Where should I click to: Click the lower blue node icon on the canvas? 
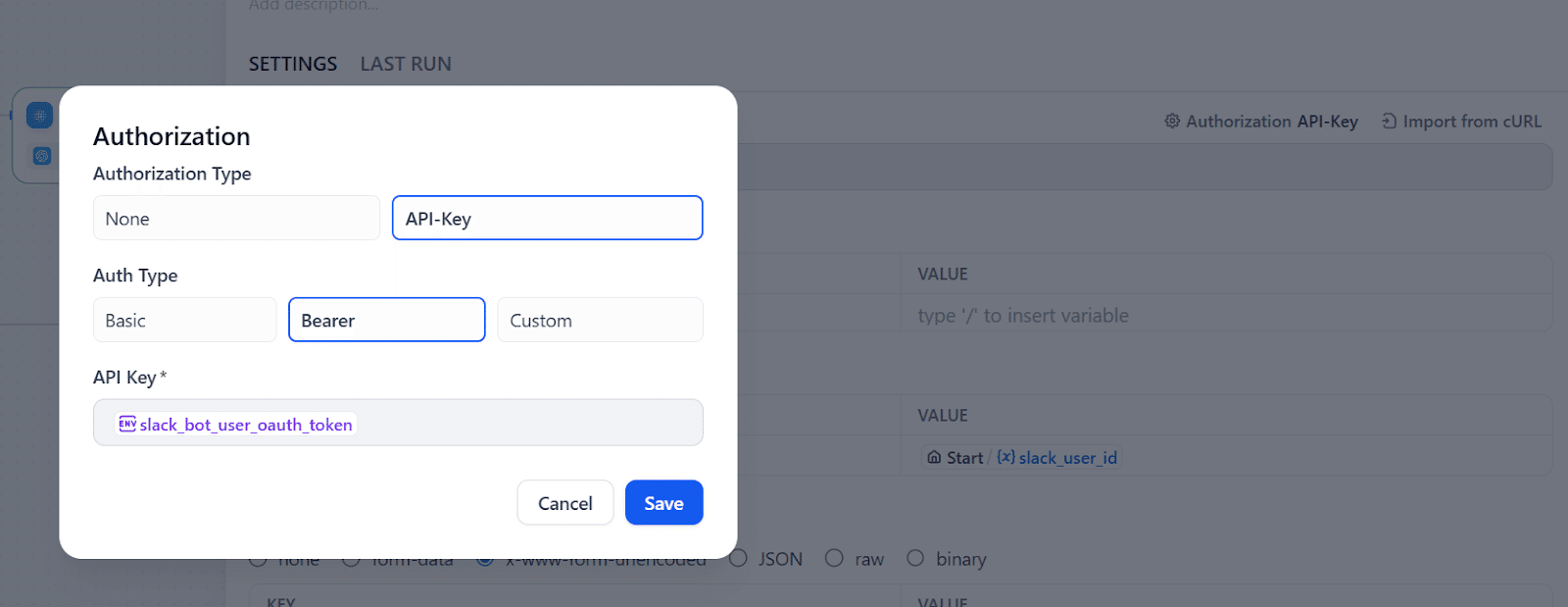coord(41,156)
